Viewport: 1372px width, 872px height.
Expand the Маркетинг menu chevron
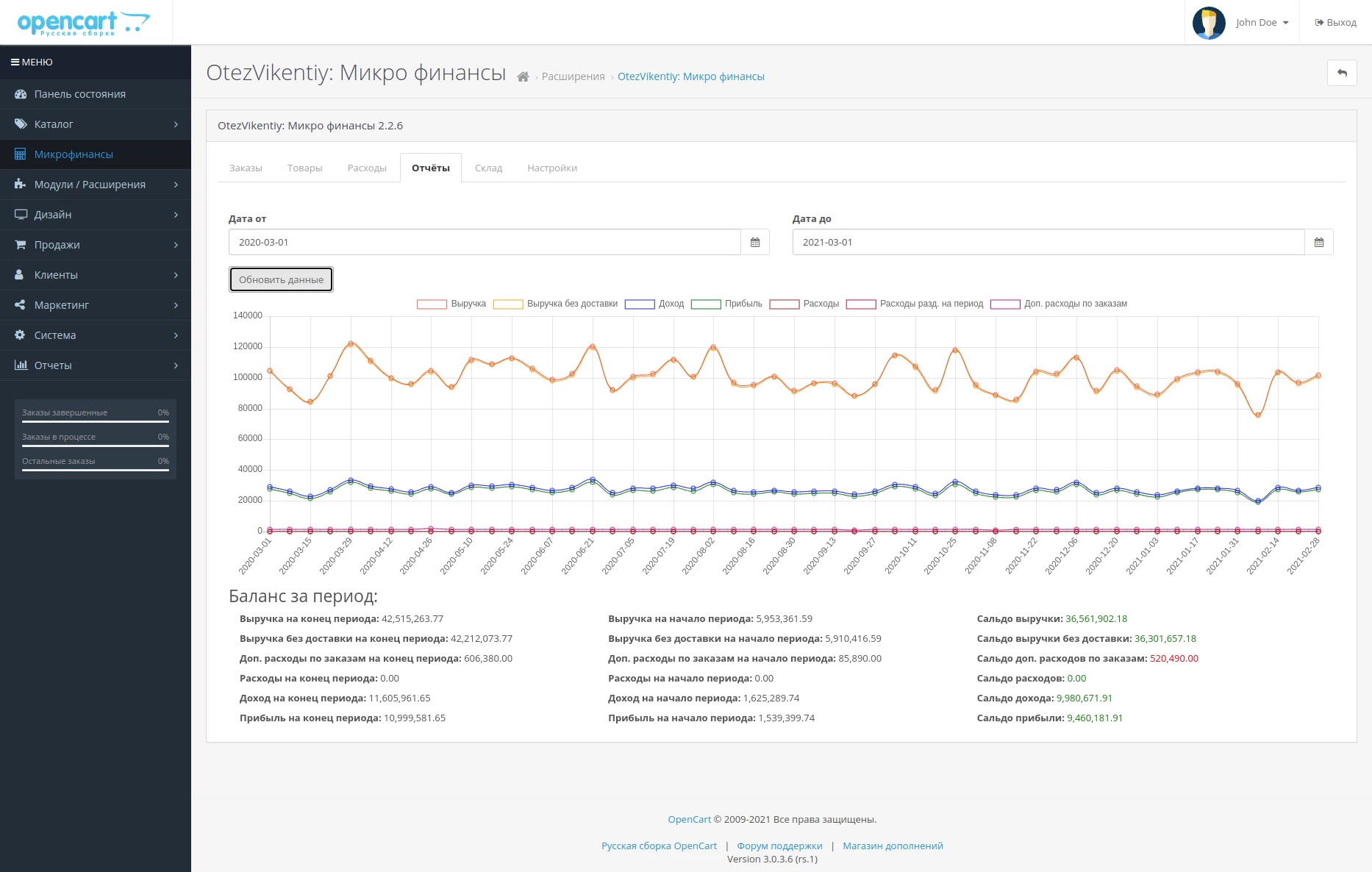[x=176, y=305]
